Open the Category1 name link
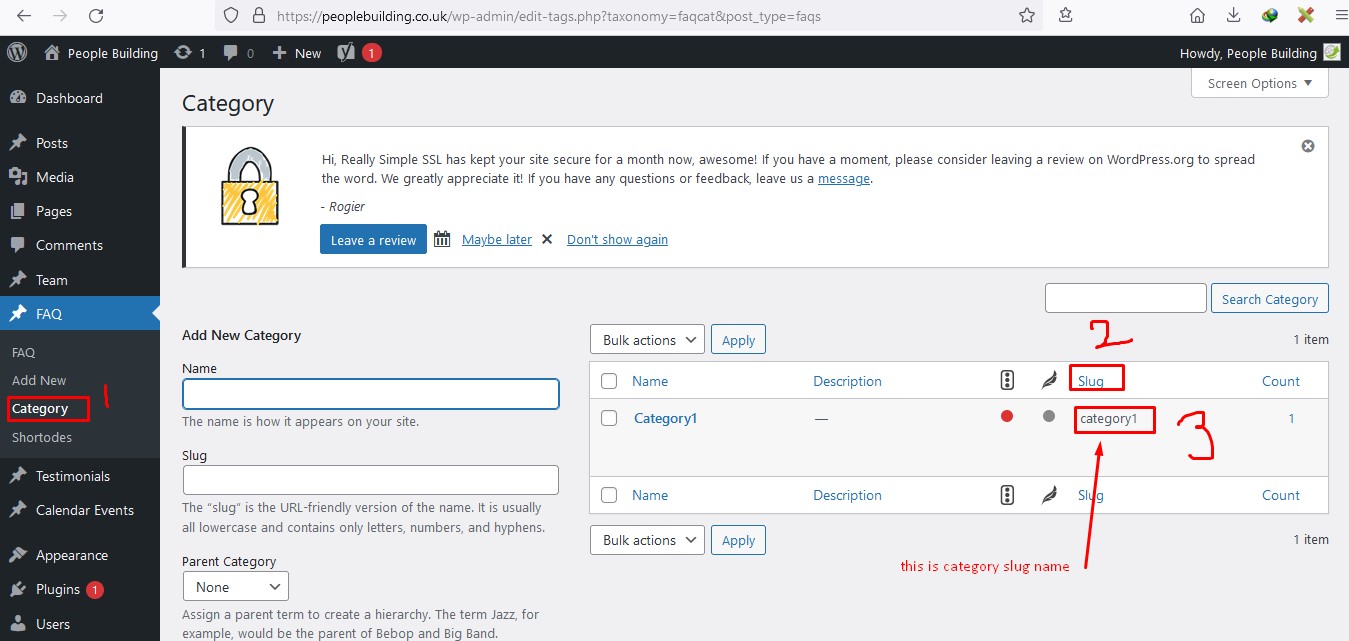 point(665,418)
